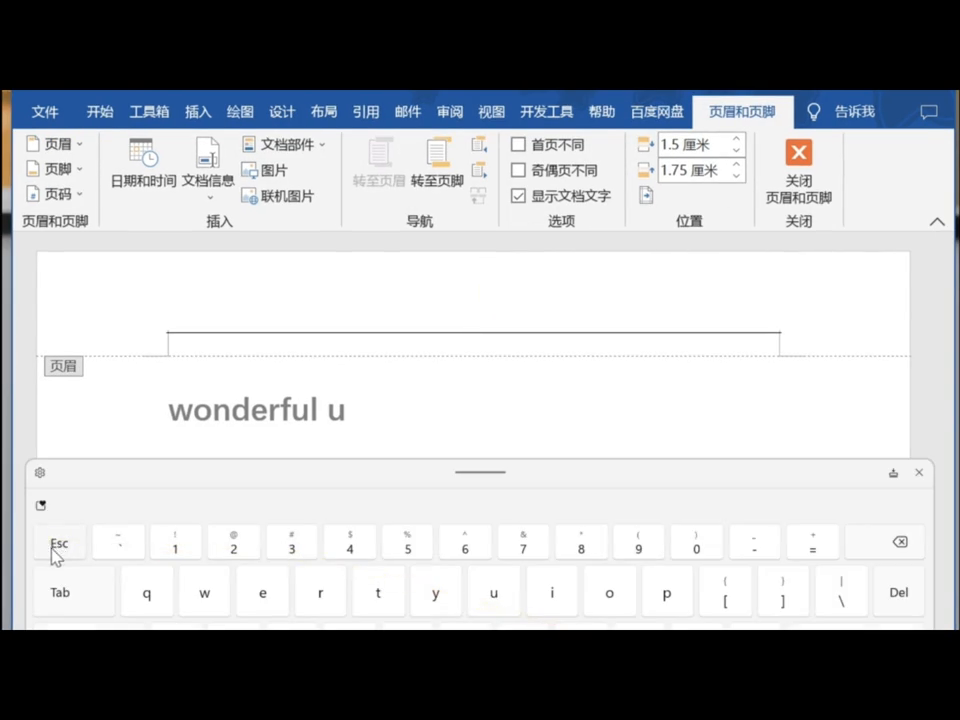Viewport: 960px width, 720px height.
Task: Insert 日期和时间 into header
Action: [143, 163]
